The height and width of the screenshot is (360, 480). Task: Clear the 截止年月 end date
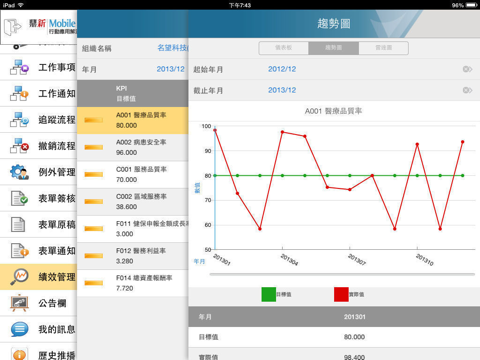pyautogui.click(x=467, y=90)
